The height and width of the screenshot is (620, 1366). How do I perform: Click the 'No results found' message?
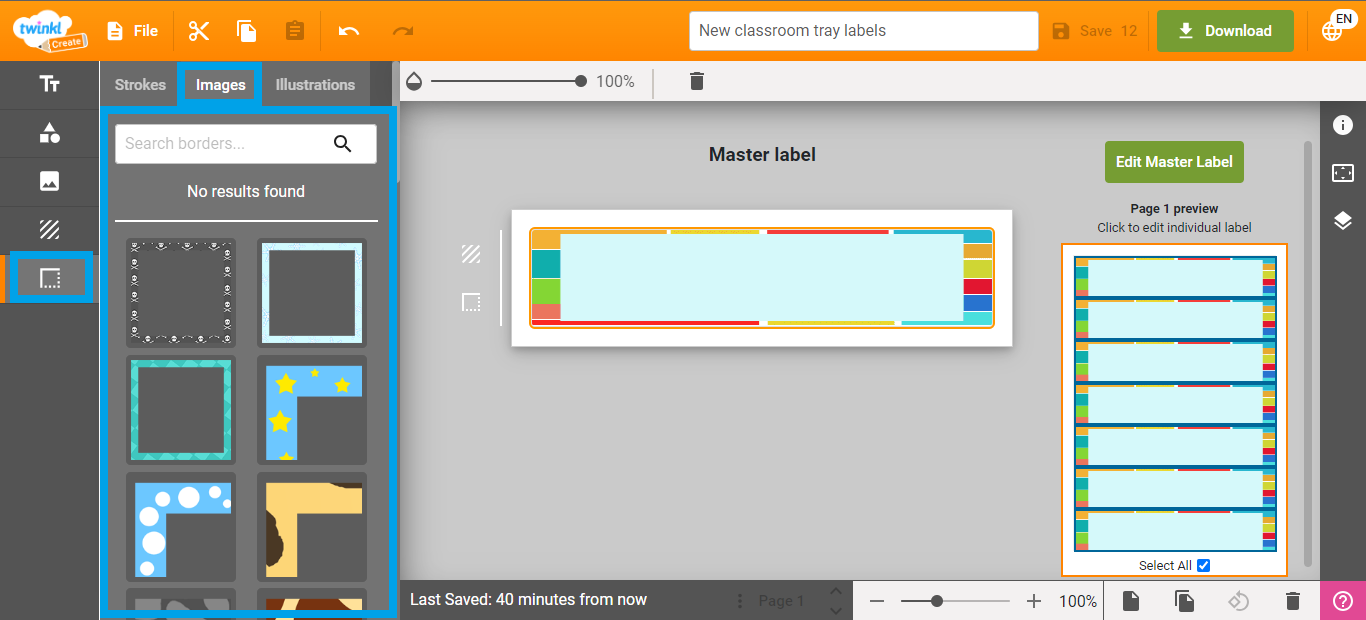(x=246, y=191)
